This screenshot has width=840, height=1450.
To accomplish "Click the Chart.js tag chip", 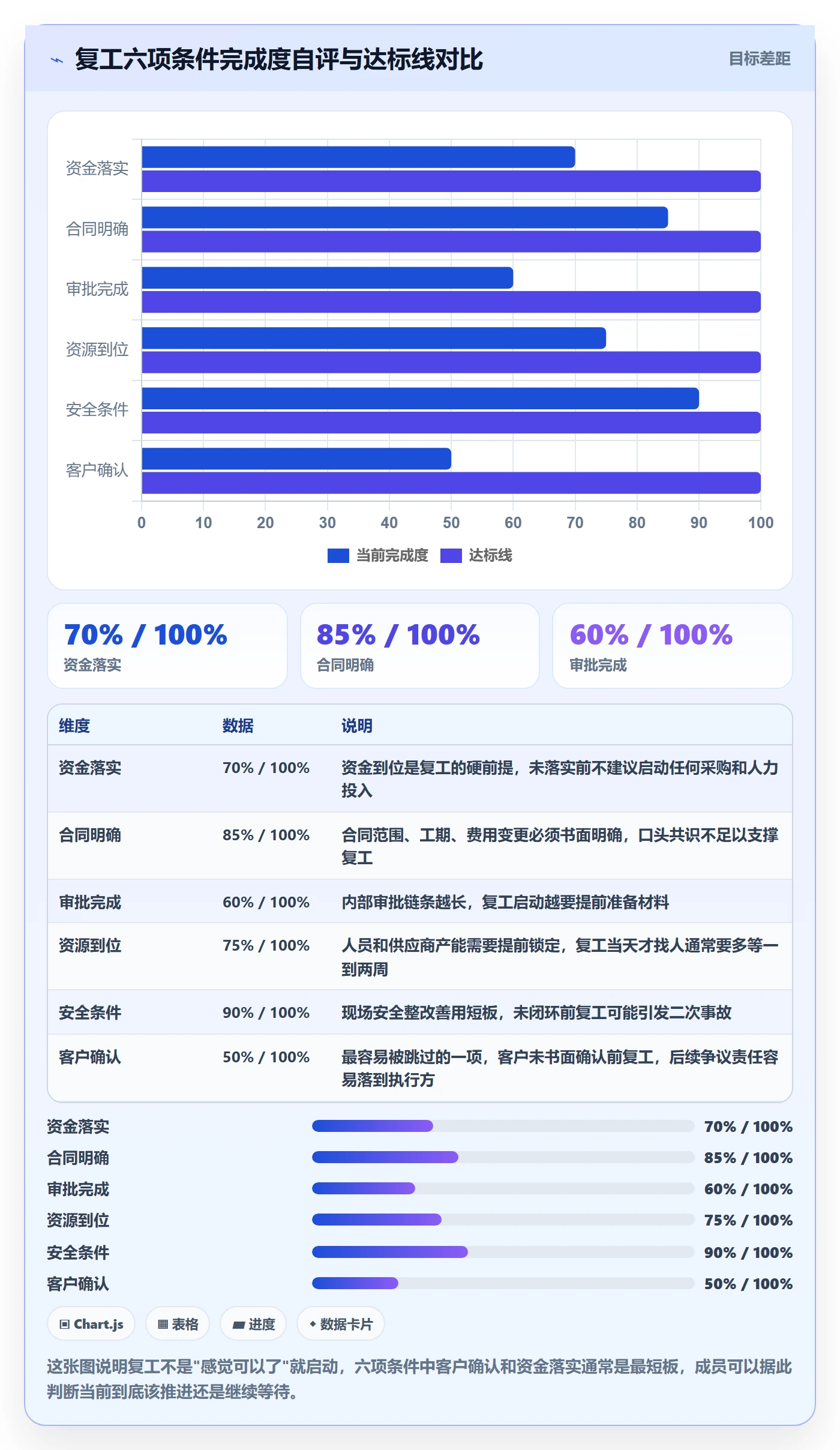I will point(91,1324).
